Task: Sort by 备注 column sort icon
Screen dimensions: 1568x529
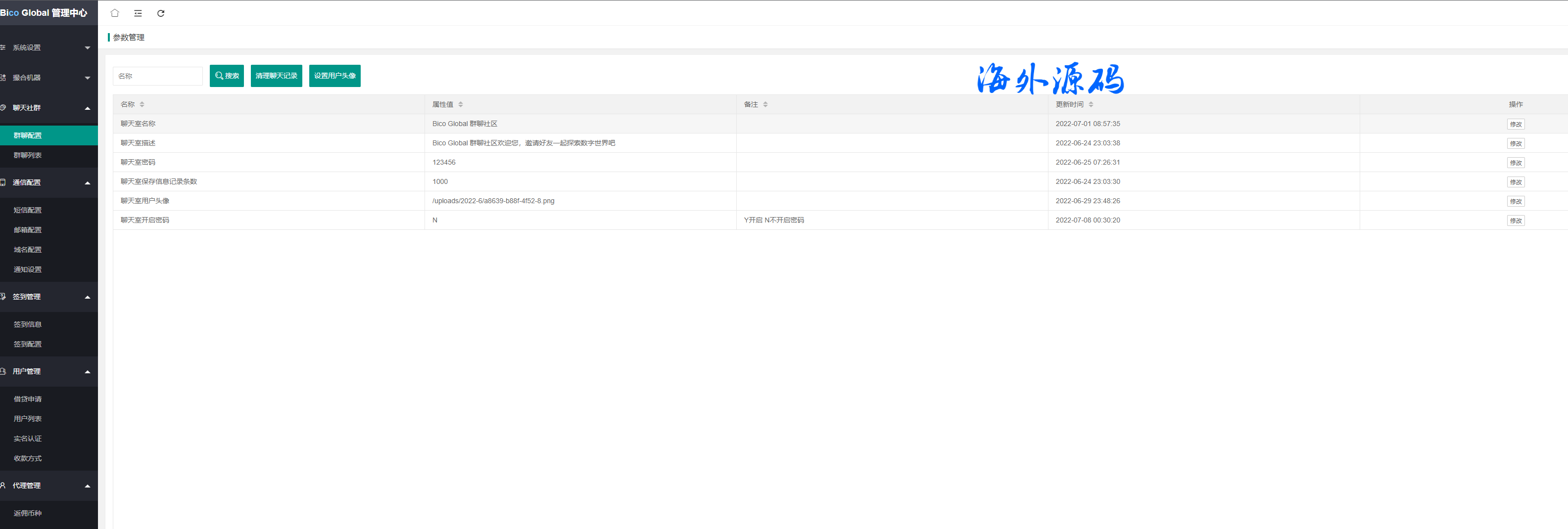Action: (765, 105)
